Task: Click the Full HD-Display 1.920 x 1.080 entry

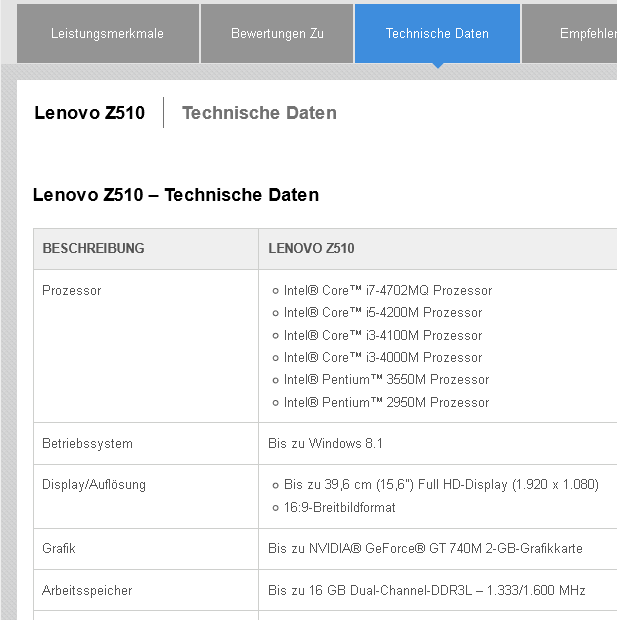Action: (441, 485)
